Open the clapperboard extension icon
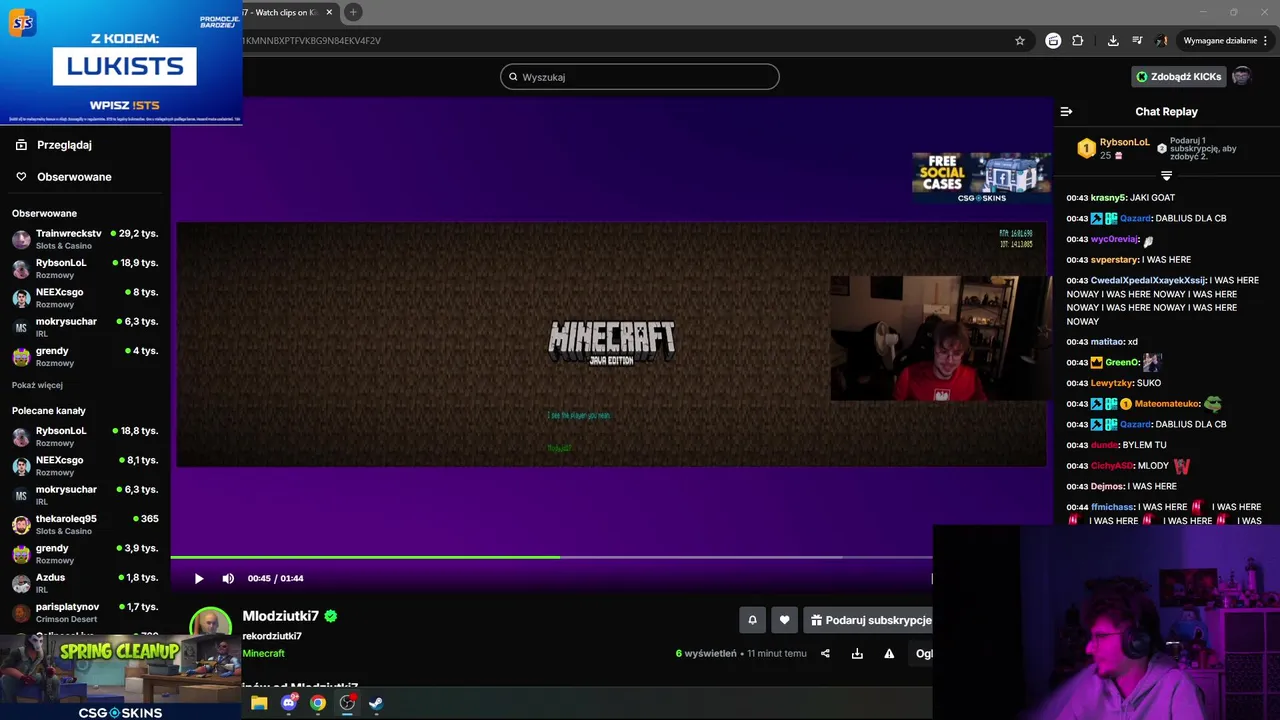Image resolution: width=1280 pixels, height=720 pixels. [x=1053, y=41]
